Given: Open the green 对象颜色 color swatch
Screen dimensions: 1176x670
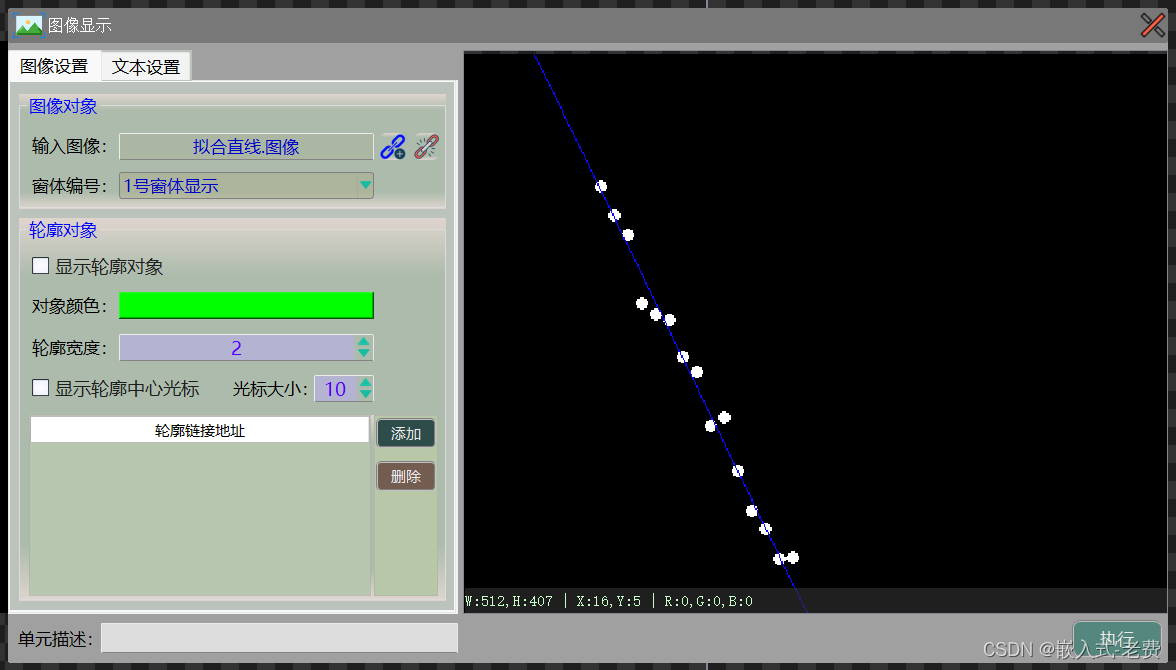Looking at the screenshot, I should 246,305.
